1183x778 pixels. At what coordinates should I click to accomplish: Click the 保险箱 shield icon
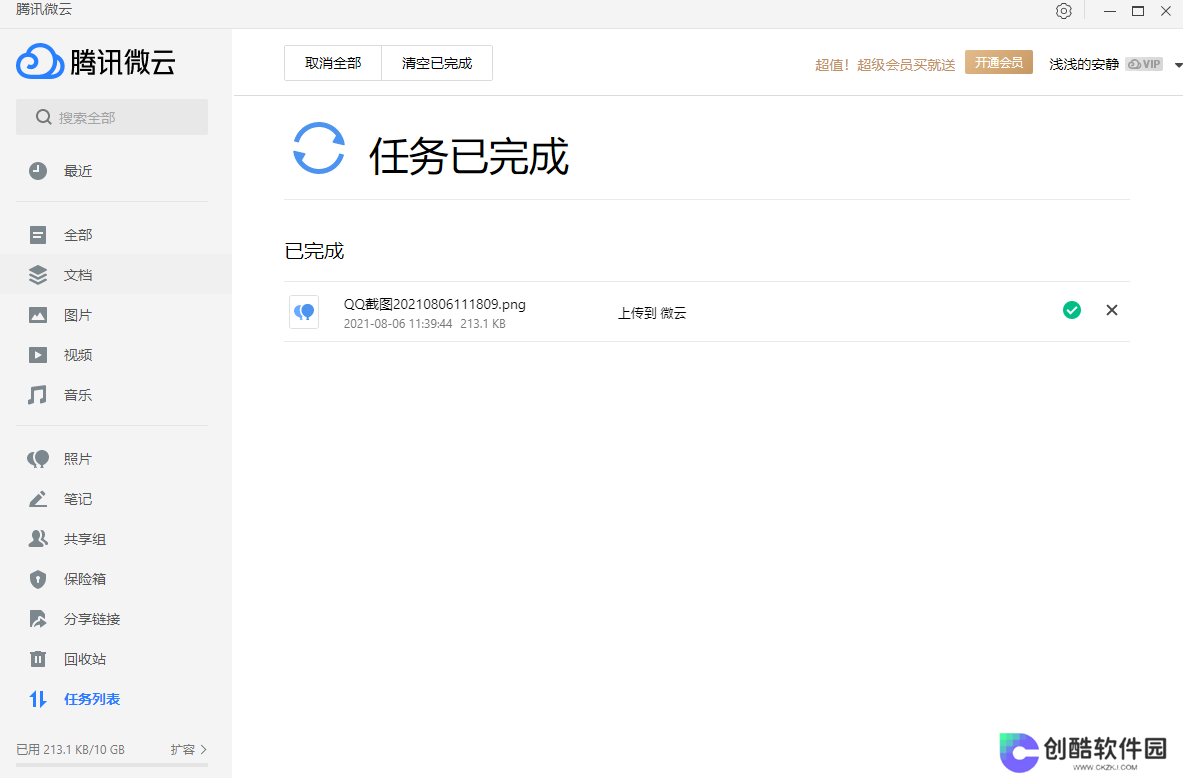pos(38,579)
